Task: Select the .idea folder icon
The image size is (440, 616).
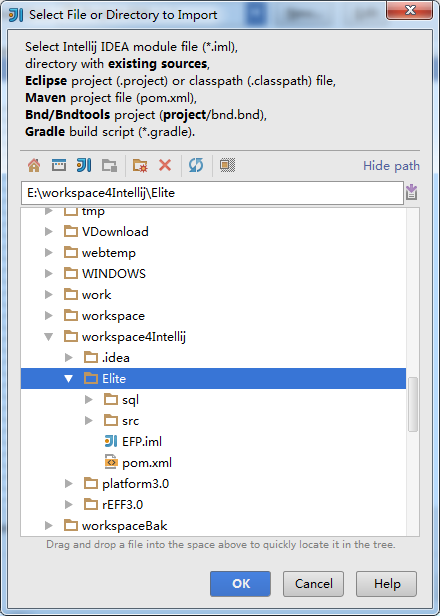Action: pyautogui.click(x=91, y=357)
